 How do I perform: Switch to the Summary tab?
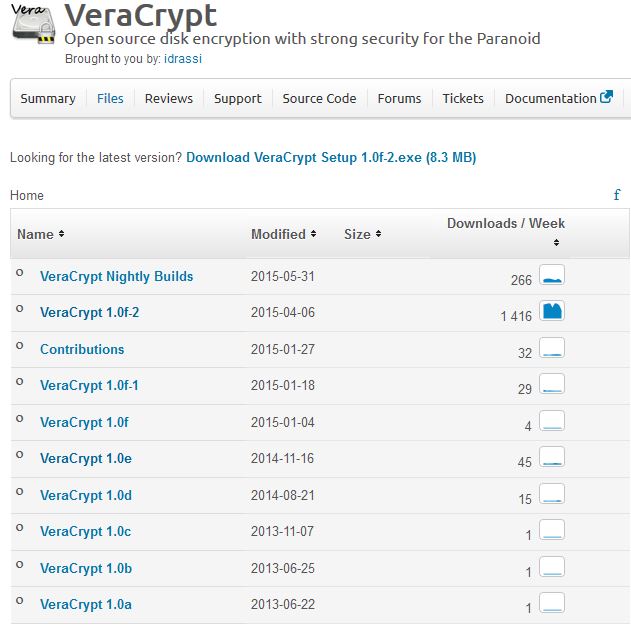tap(48, 98)
